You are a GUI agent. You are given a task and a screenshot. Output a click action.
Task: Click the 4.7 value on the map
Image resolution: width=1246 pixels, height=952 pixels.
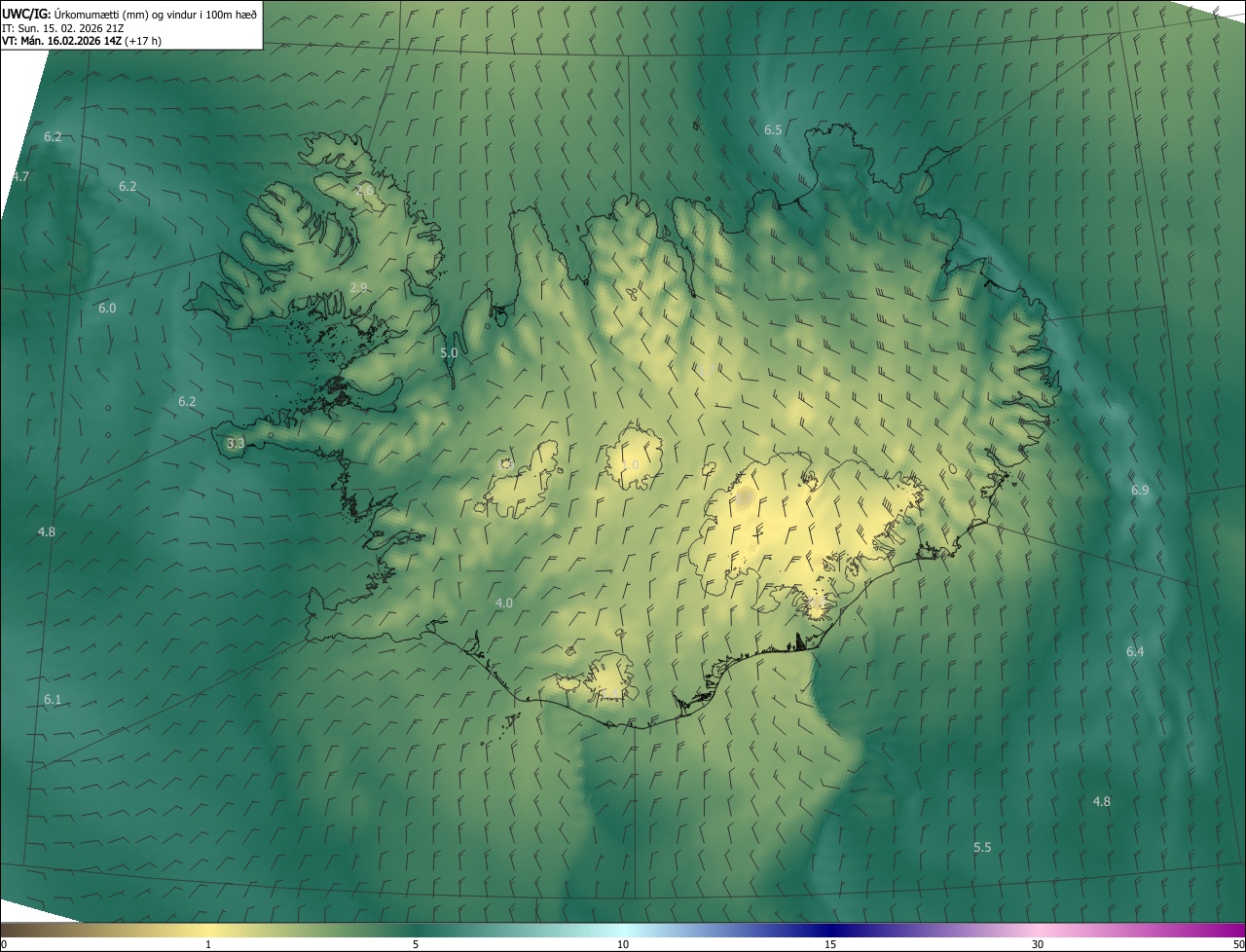(x=20, y=176)
